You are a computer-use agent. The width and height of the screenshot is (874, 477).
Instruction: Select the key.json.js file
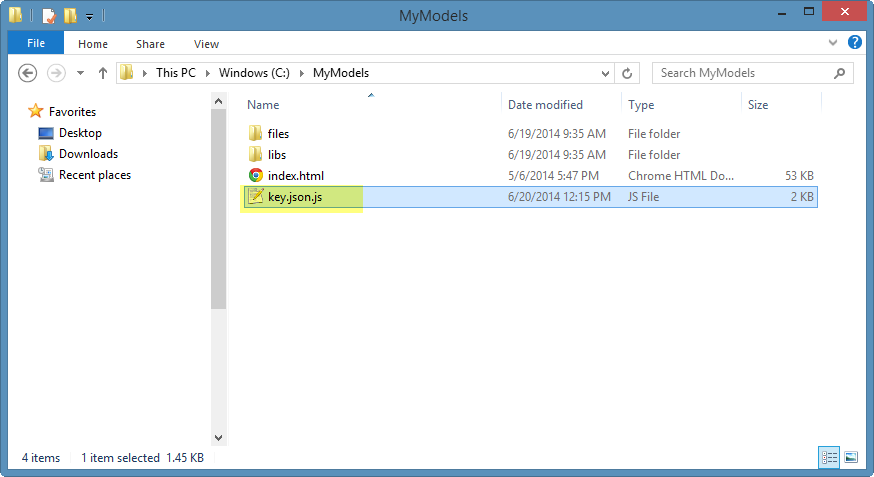point(295,197)
